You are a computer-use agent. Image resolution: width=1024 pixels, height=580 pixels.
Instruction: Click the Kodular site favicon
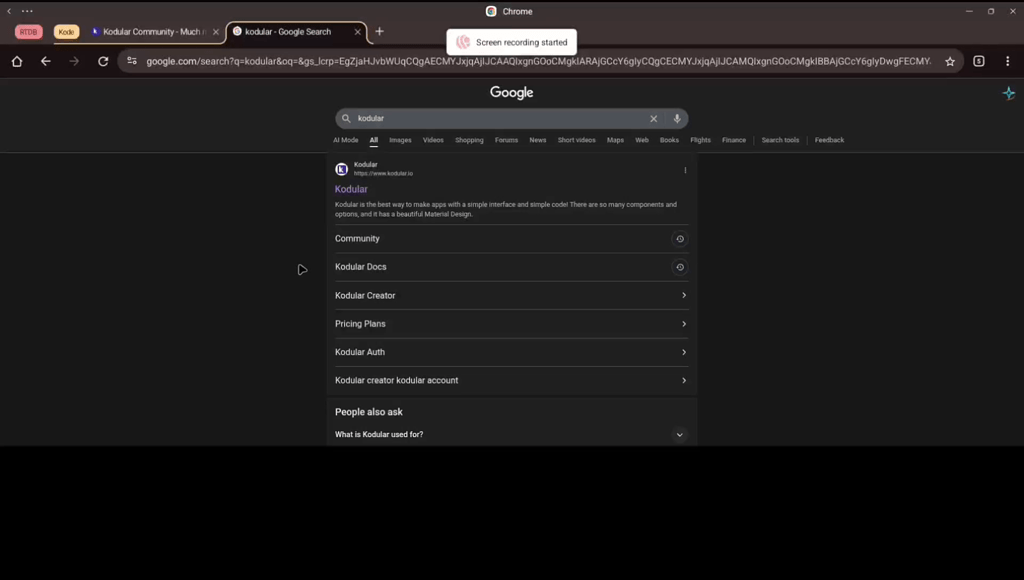pyautogui.click(x=342, y=169)
